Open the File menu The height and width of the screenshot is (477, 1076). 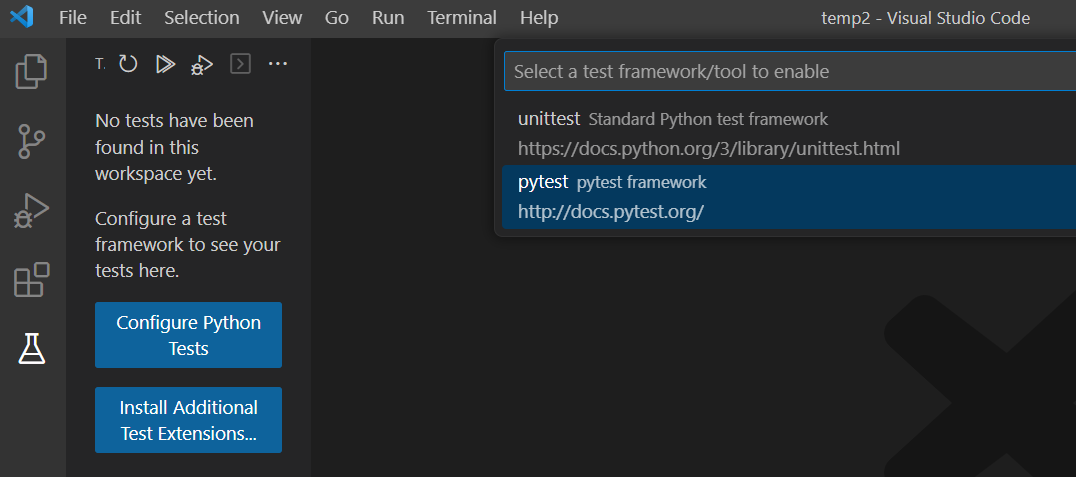[73, 18]
